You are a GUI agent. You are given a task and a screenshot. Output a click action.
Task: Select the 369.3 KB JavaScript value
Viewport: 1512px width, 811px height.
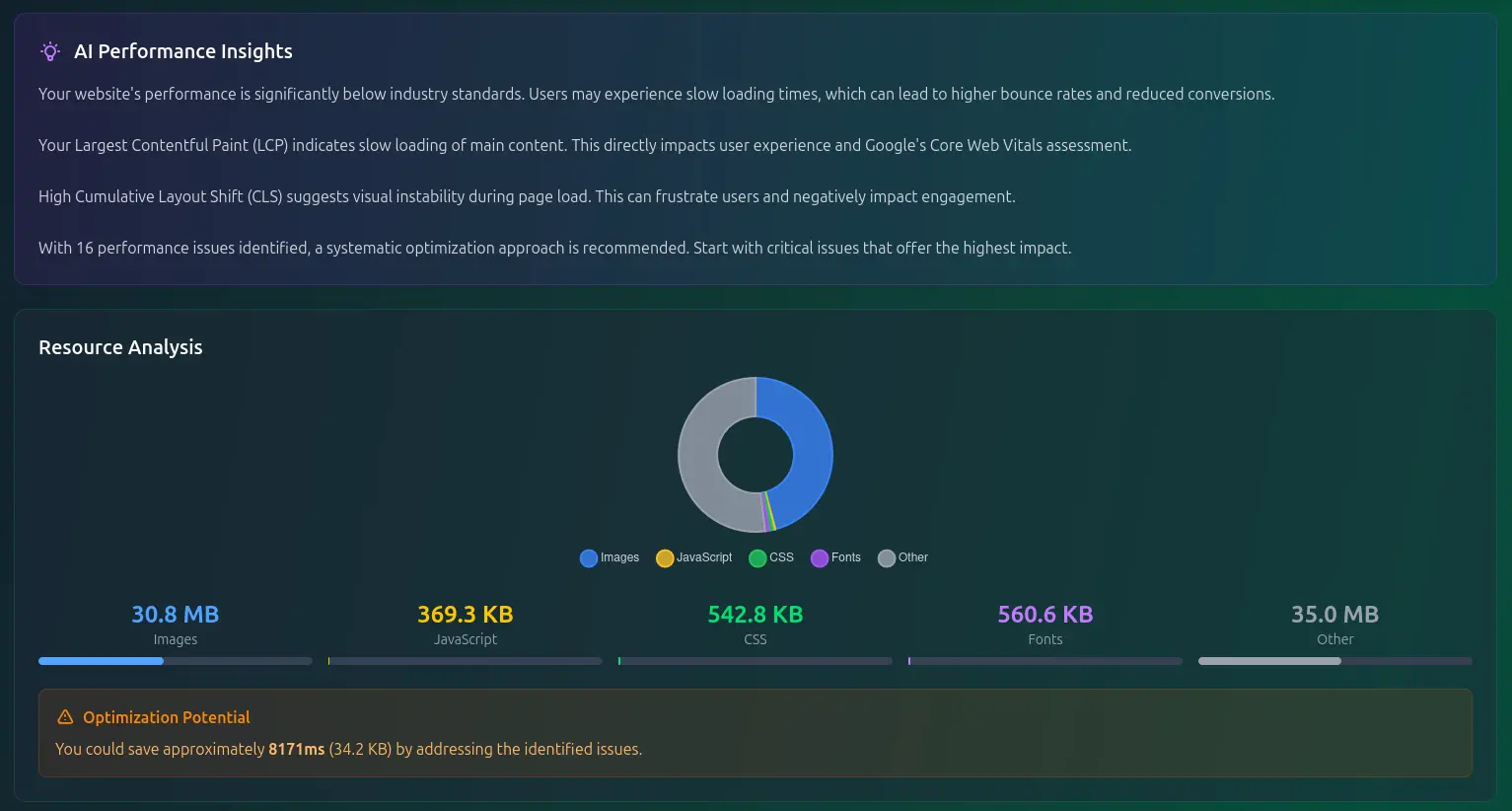coord(466,615)
